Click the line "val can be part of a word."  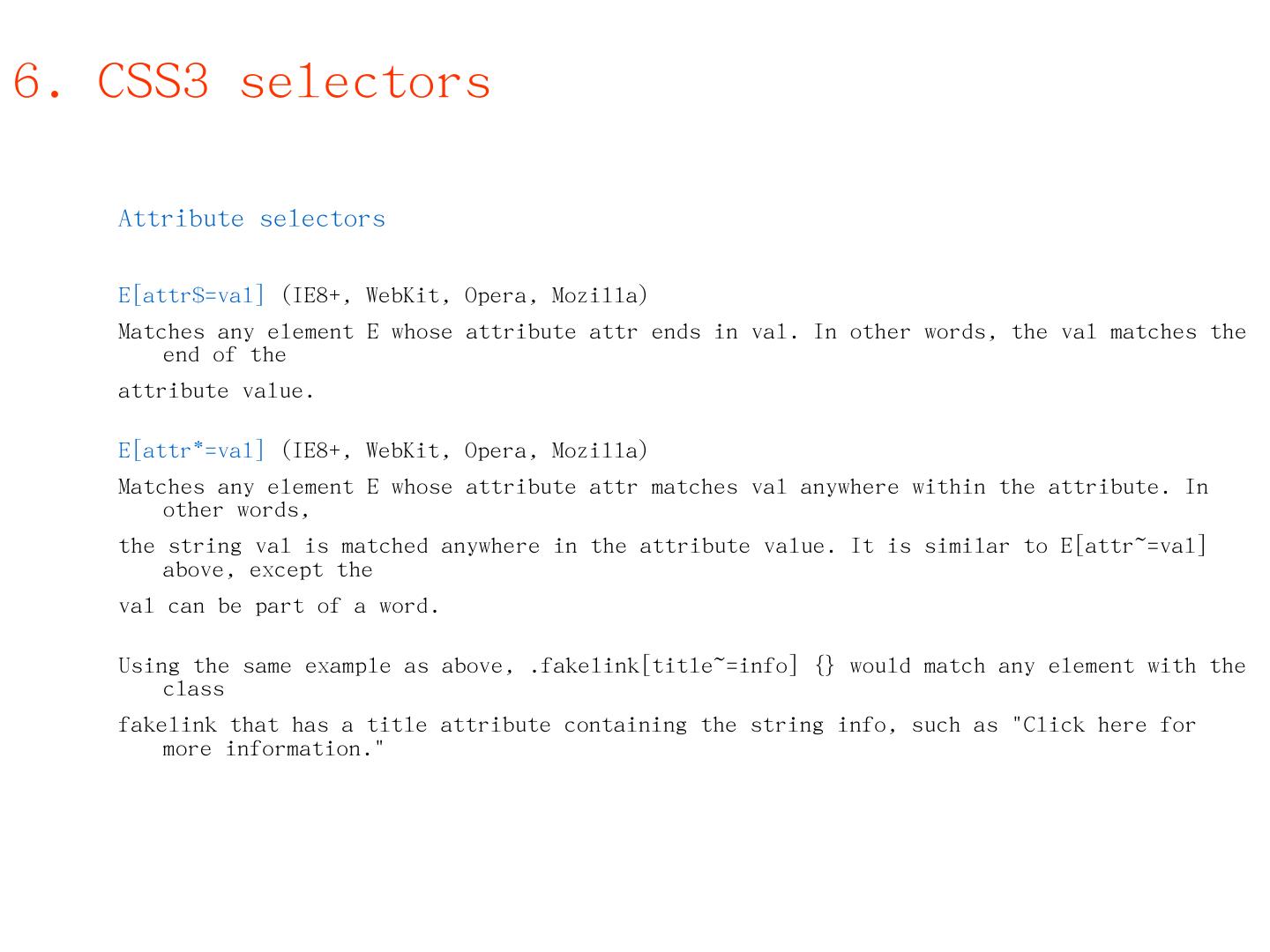pos(278,606)
